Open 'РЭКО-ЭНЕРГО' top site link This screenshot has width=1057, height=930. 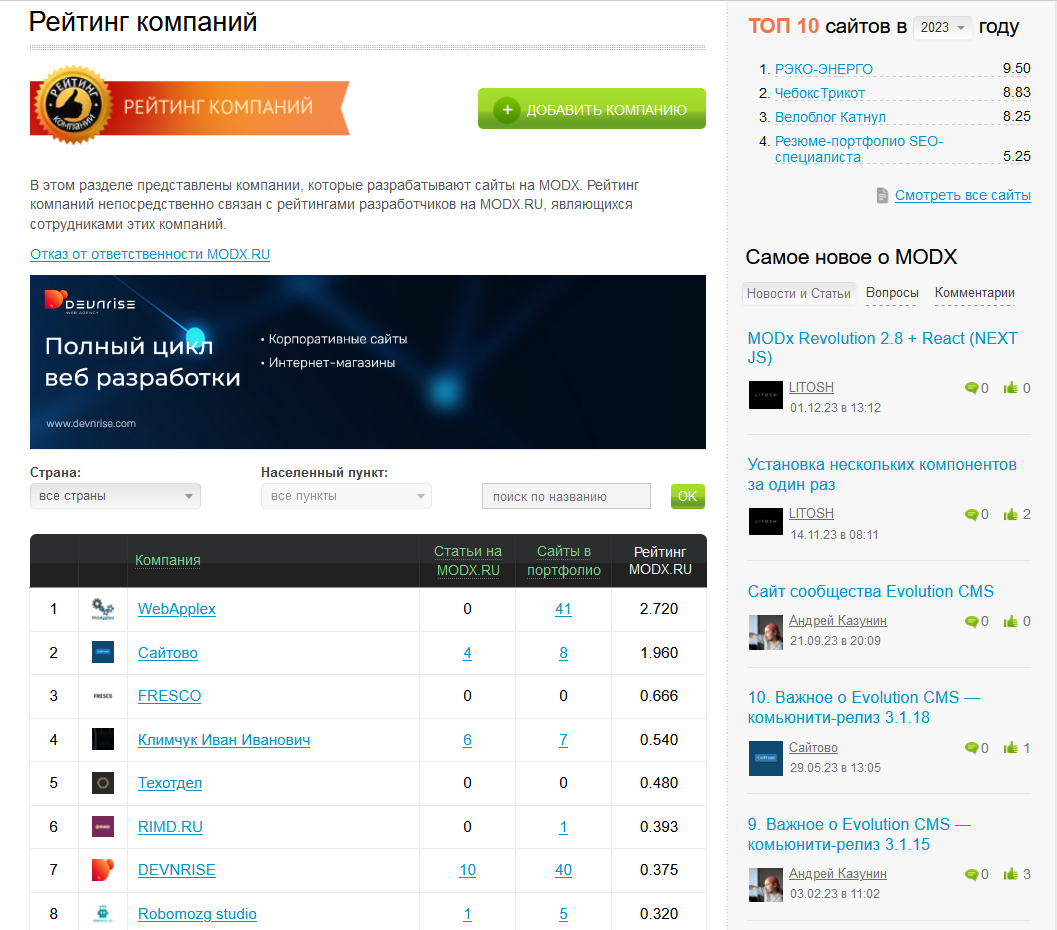[x=824, y=69]
